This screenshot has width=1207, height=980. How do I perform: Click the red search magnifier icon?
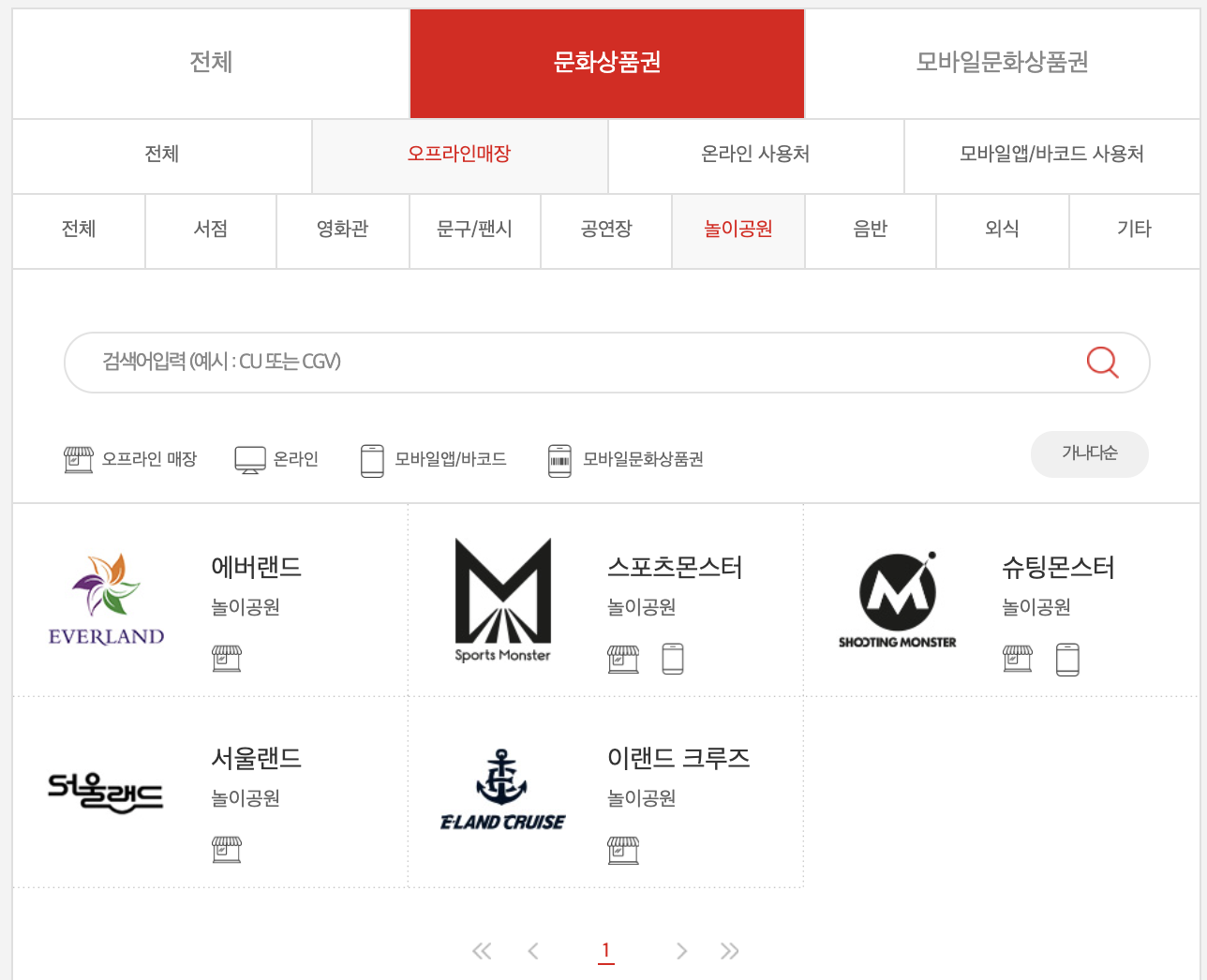1102,363
